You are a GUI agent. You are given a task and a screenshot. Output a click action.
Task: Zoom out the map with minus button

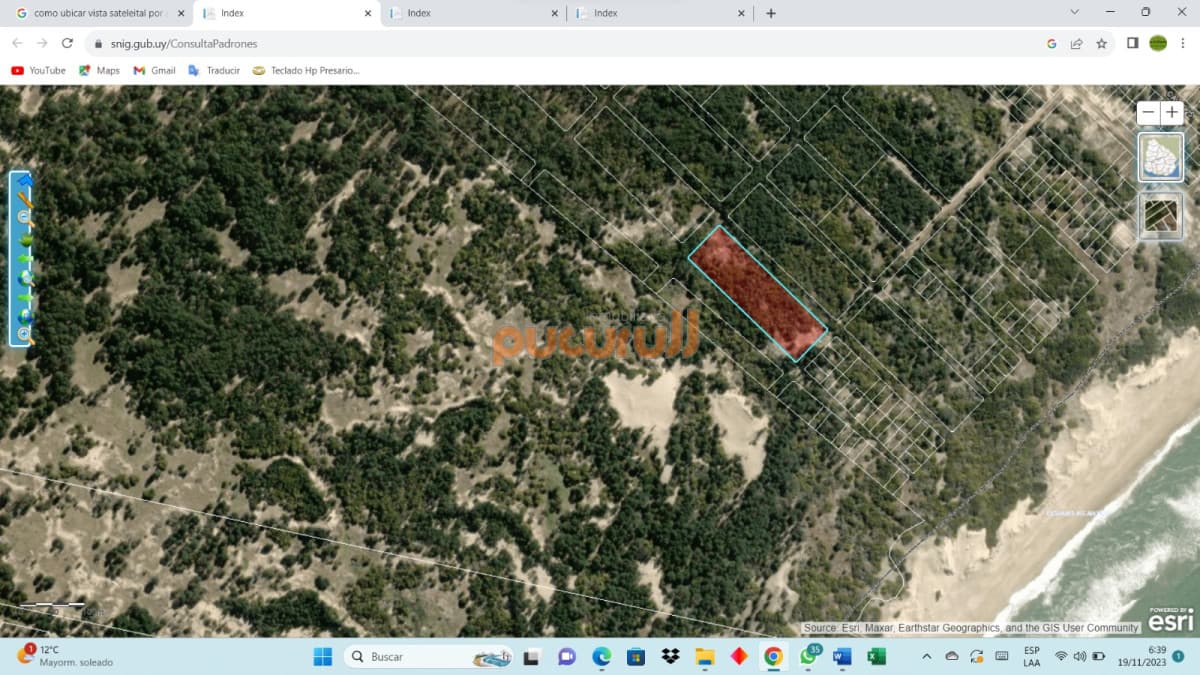tap(1149, 113)
